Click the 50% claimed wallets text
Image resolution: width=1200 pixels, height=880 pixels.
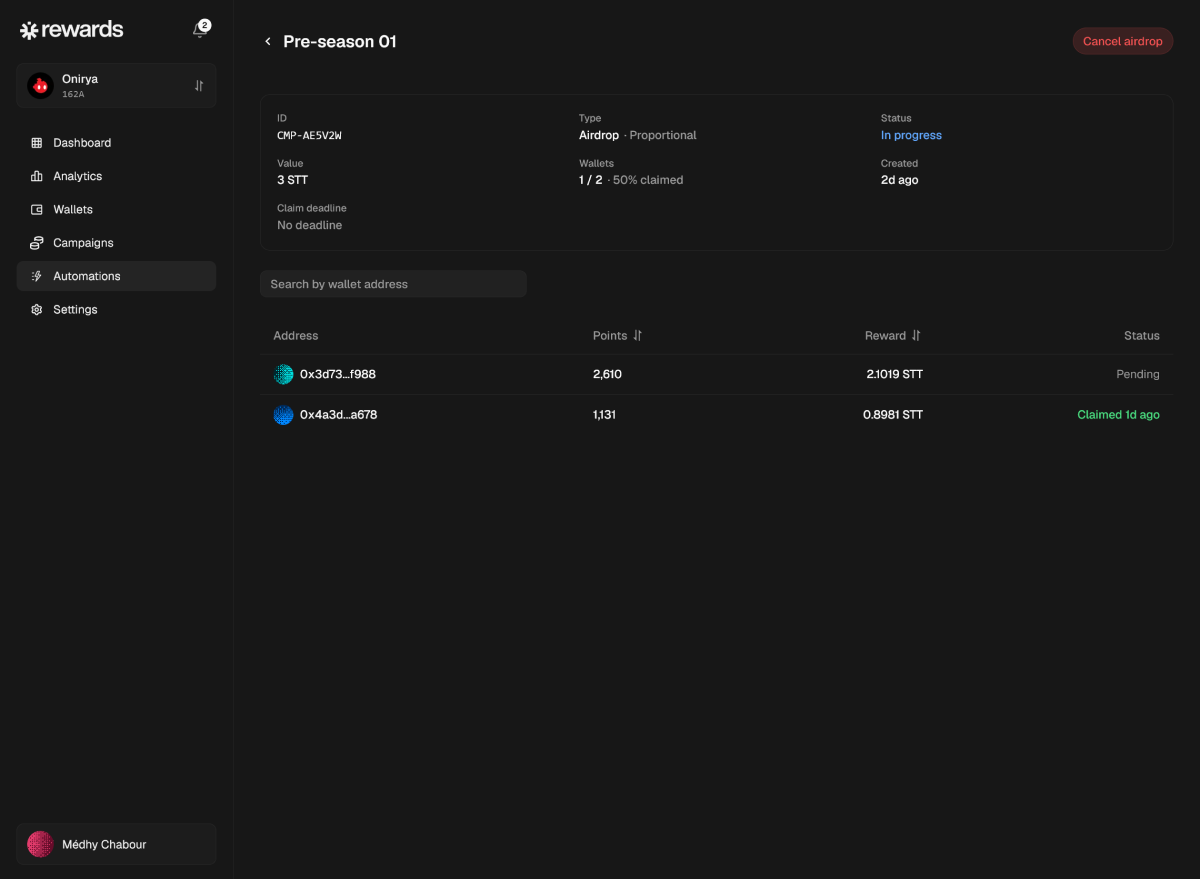(648, 180)
